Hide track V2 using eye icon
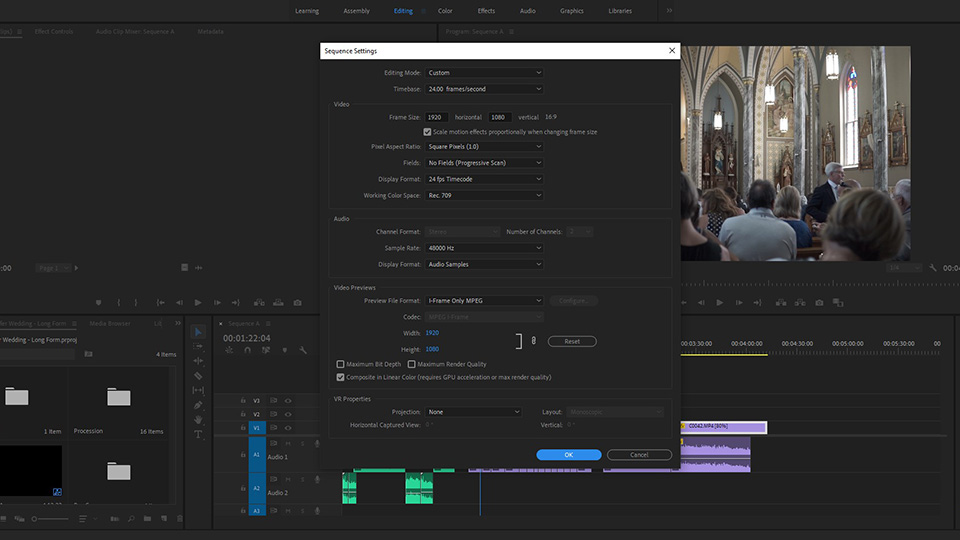Screen dimensions: 960x540 pos(288,414)
